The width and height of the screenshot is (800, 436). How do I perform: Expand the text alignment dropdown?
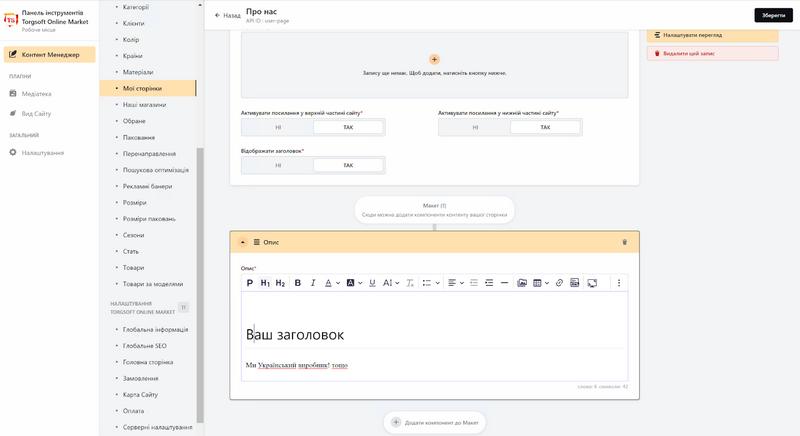(x=462, y=283)
